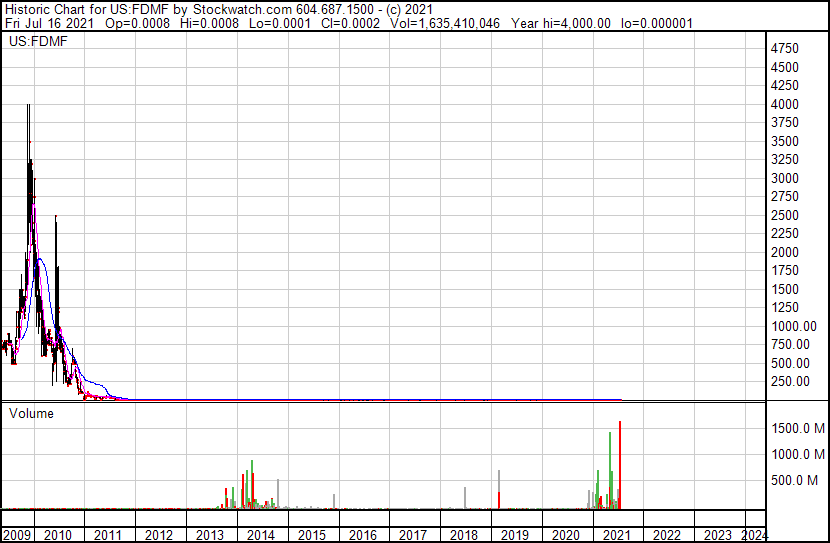The height and width of the screenshot is (543, 830).
Task: Click the 1250 price axis label
Action: (x=785, y=307)
